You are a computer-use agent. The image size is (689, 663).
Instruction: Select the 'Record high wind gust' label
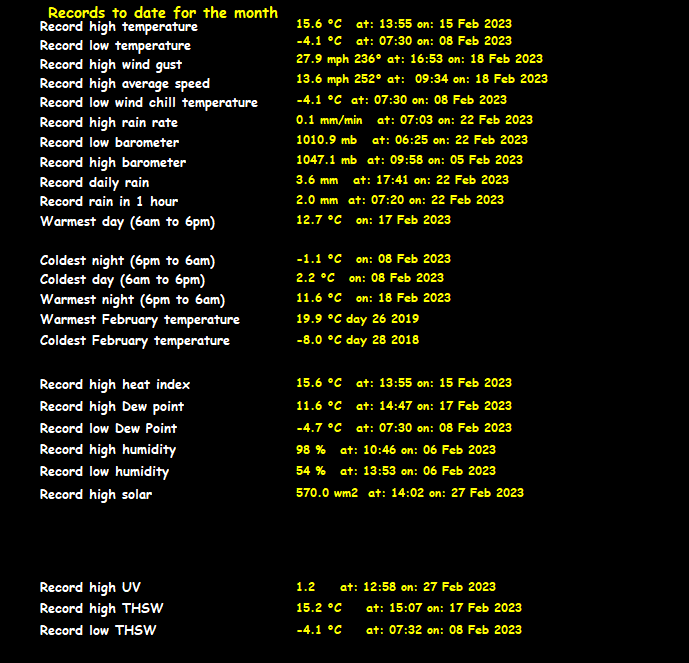(x=111, y=65)
